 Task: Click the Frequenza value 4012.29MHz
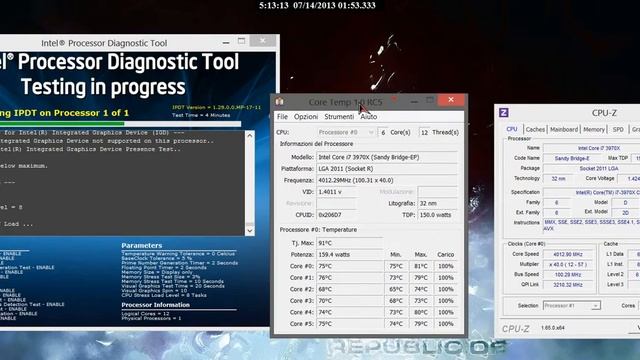pos(387,180)
